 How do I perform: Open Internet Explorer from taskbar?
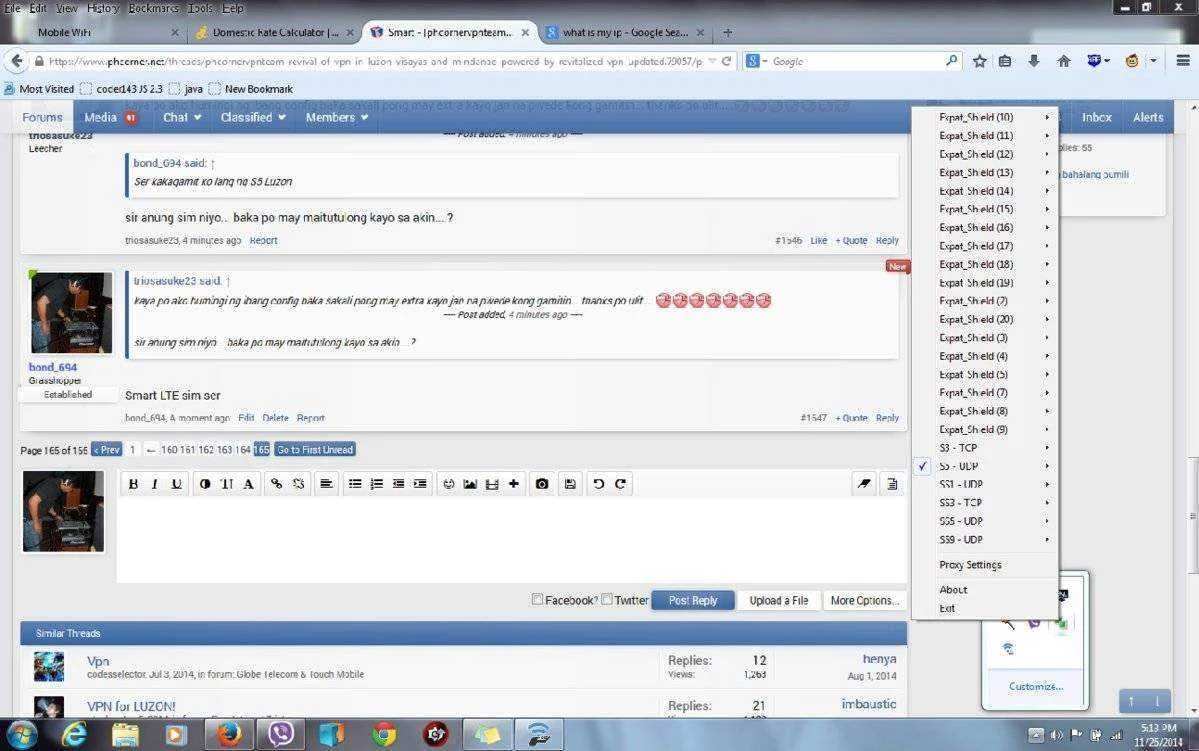pos(74,734)
